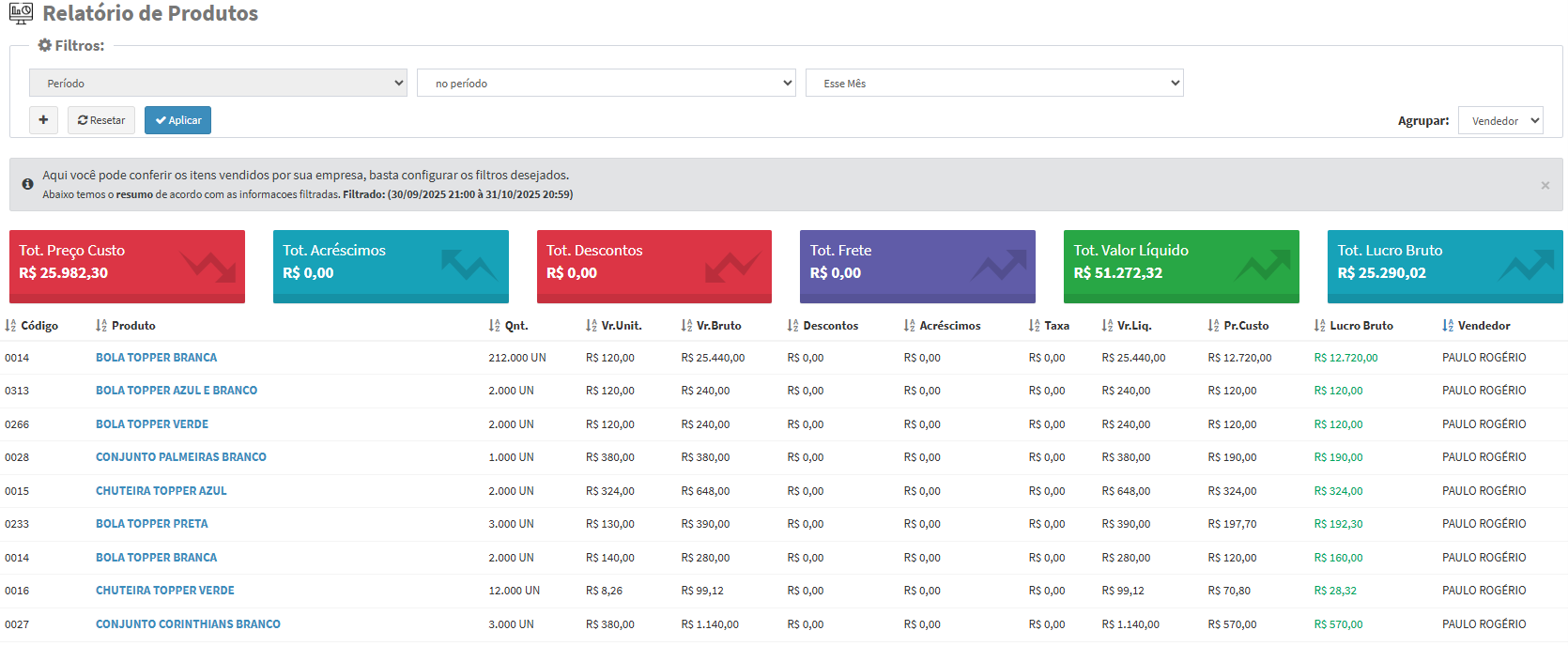Sort table by Produto column icon

101,326
